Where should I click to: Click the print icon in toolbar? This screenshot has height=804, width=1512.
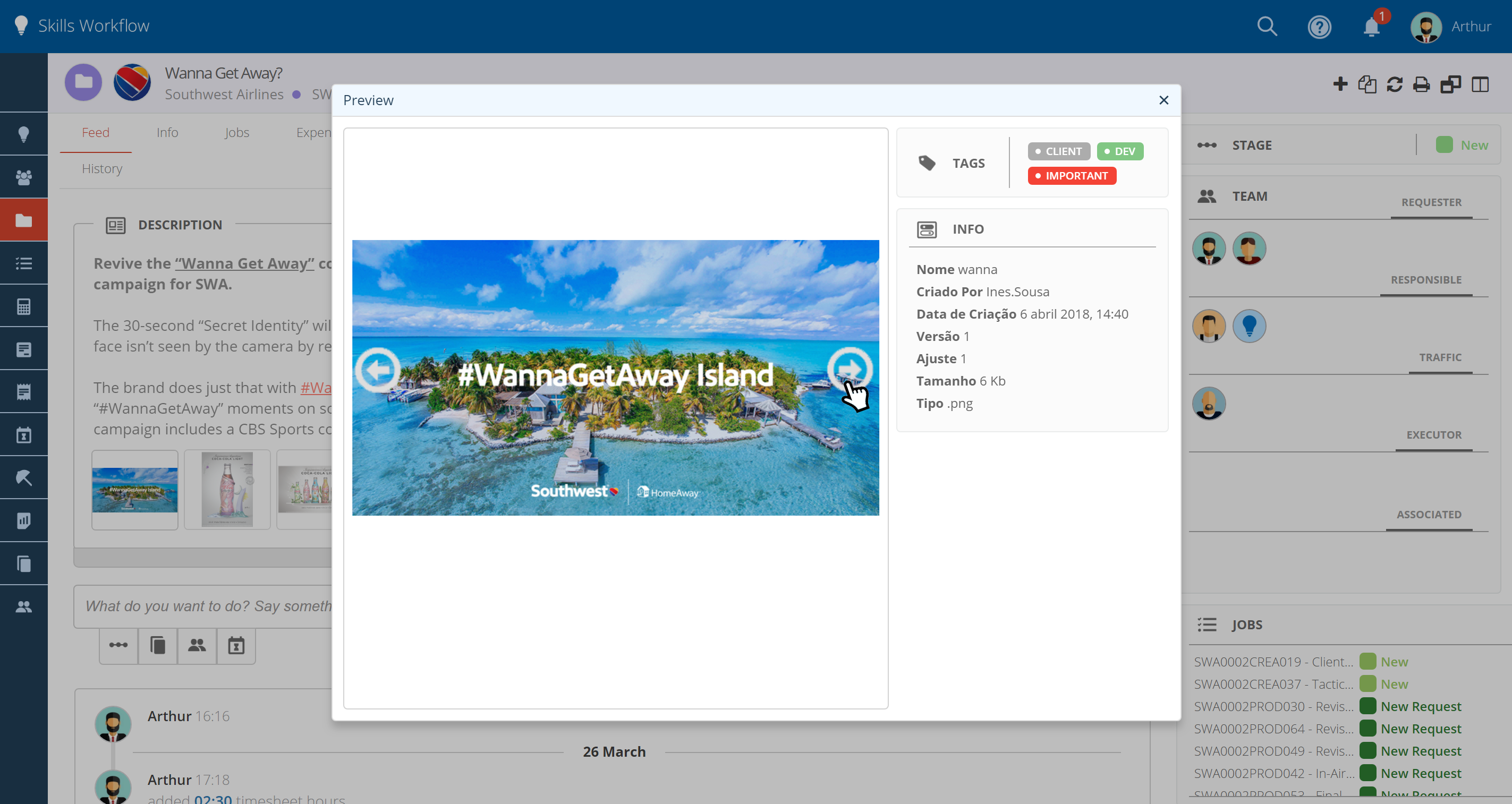(x=1421, y=84)
